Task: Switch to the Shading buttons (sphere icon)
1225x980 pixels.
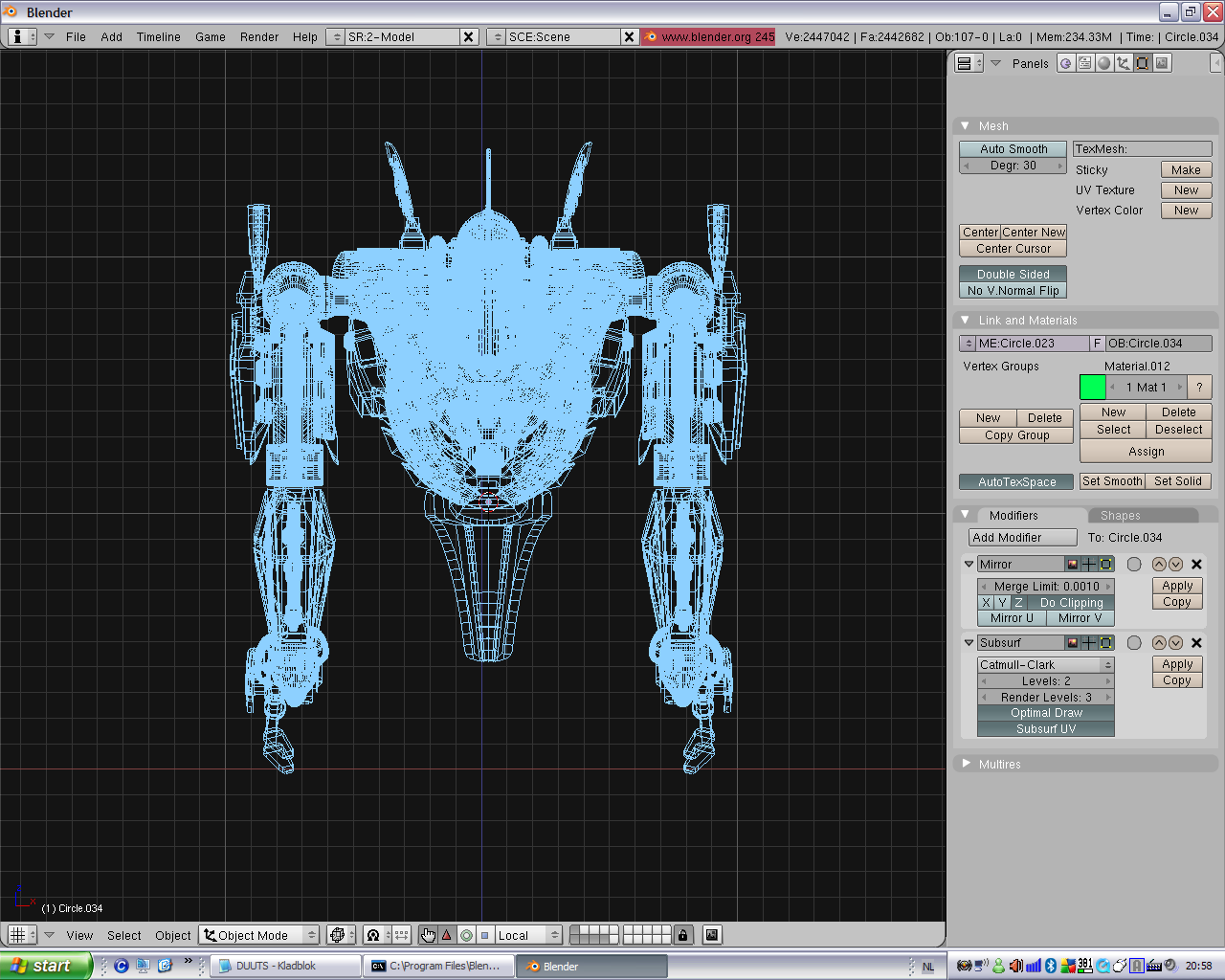Action: (1102, 62)
